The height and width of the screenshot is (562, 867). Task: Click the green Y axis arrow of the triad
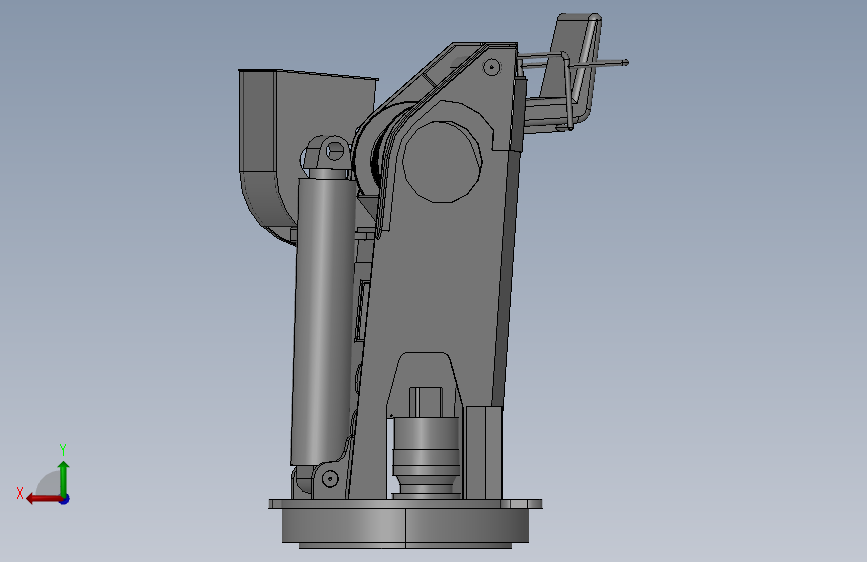[x=64, y=479]
